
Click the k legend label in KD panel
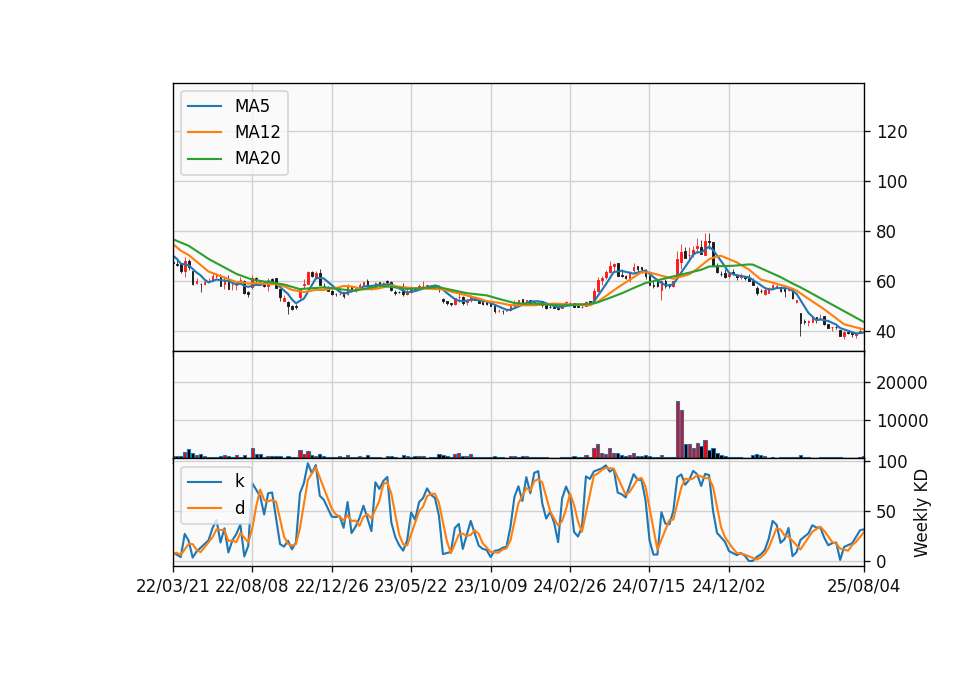[x=239, y=481]
